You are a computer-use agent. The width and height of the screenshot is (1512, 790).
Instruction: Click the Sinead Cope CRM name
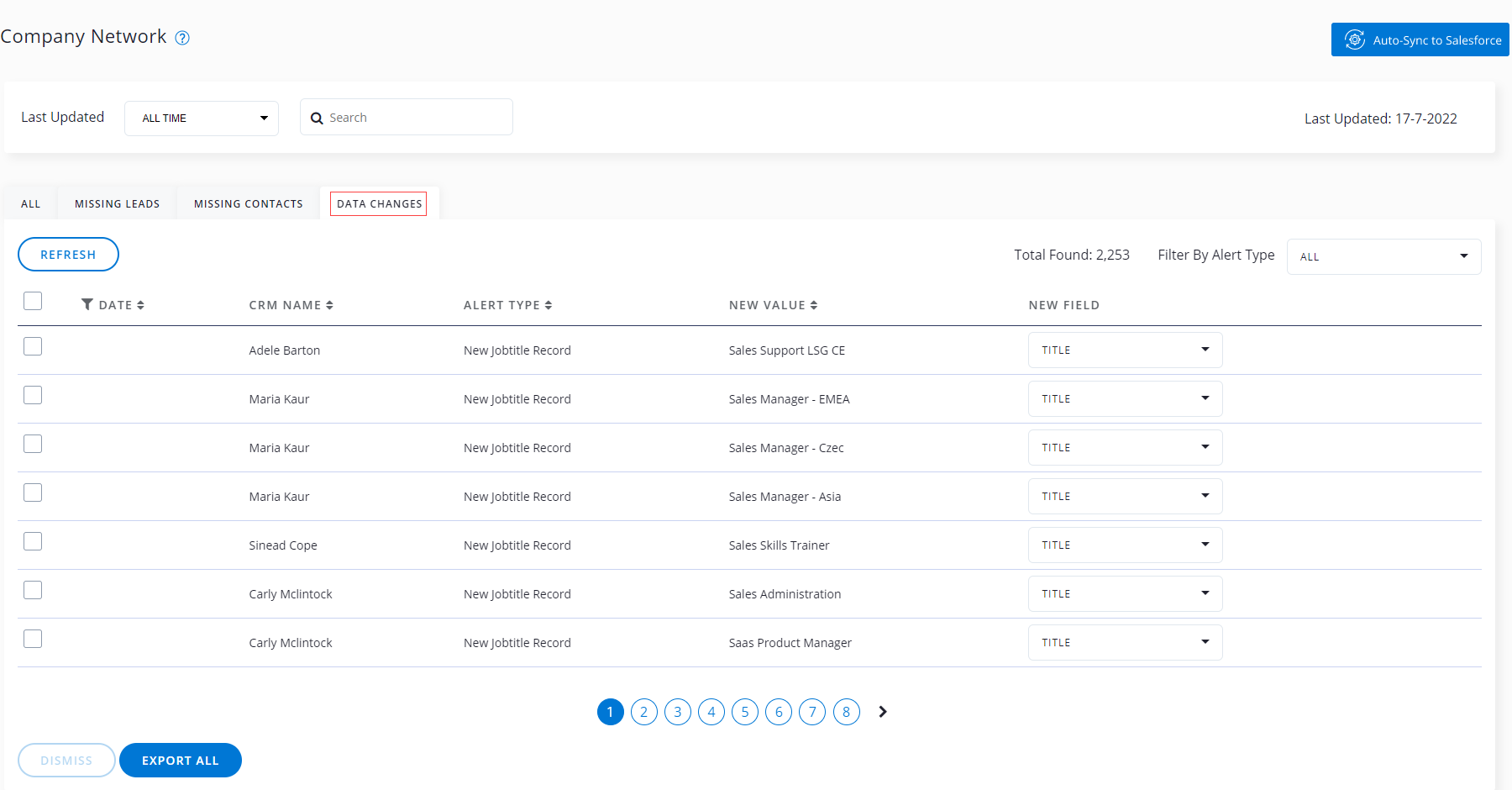click(283, 545)
